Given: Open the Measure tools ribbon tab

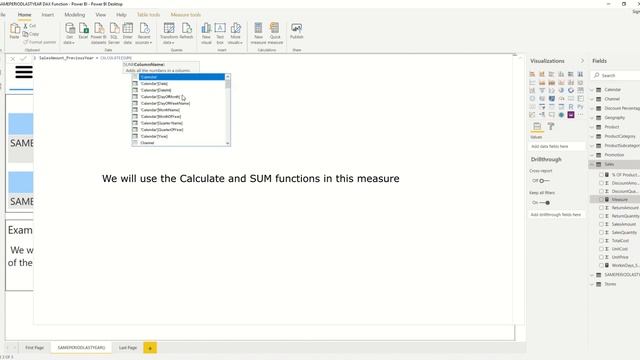Looking at the screenshot, I should coord(186,15).
